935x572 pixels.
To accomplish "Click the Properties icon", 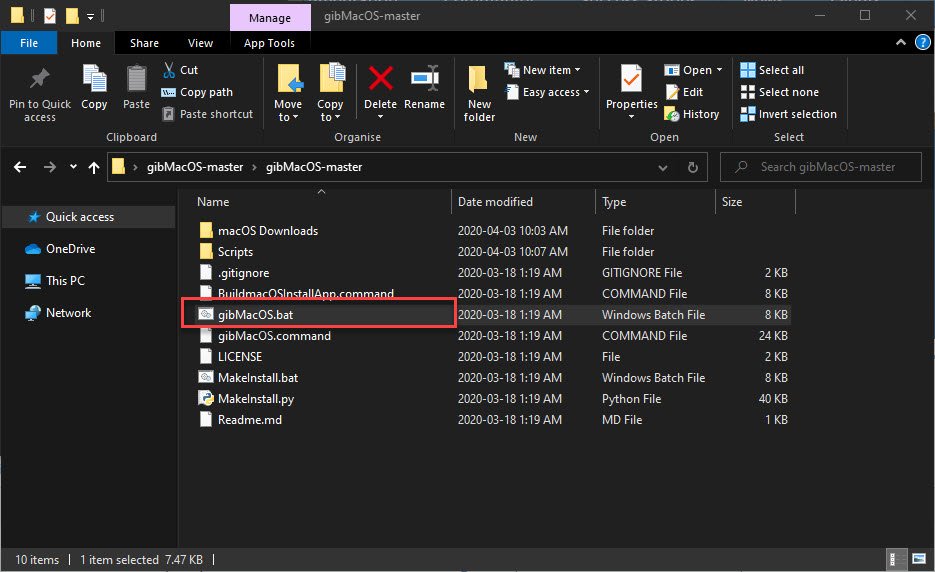I will [631, 78].
